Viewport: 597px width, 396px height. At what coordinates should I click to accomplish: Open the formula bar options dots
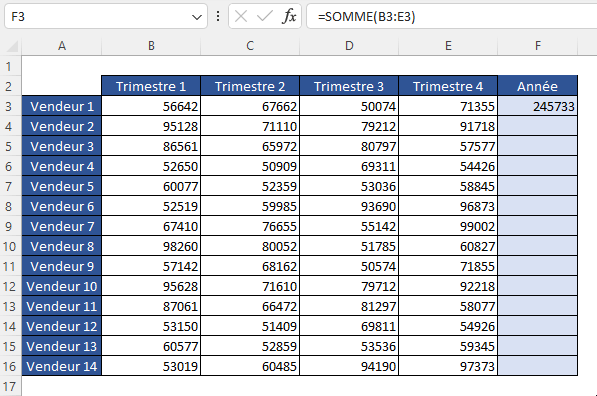tap(218, 16)
